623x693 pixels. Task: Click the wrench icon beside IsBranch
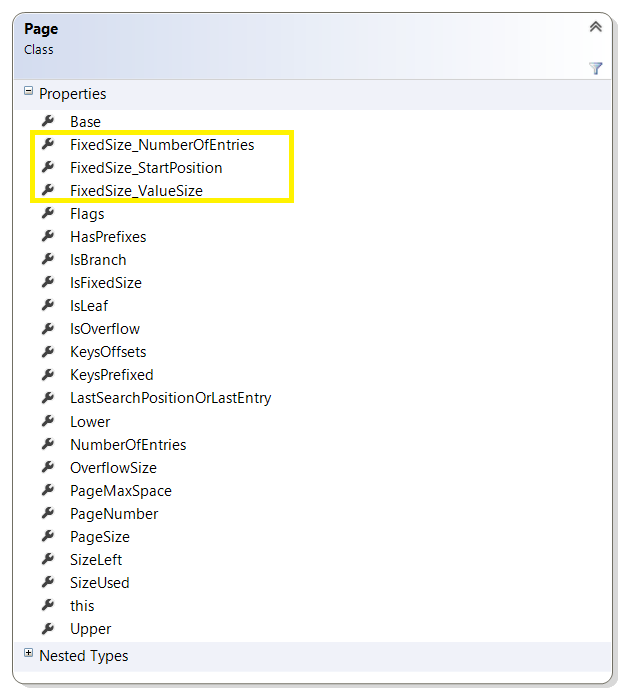(x=48, y=259)
